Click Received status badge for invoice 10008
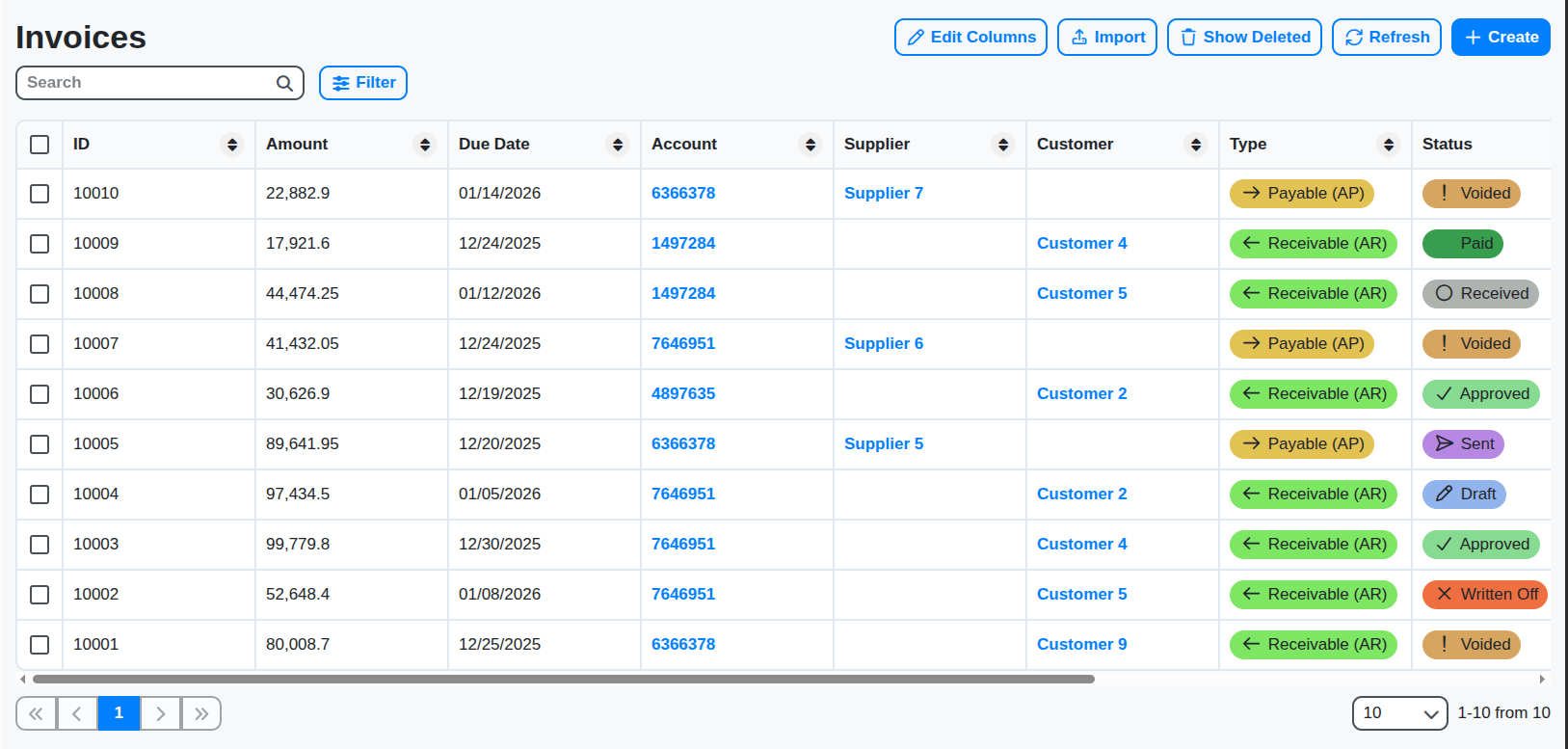 (1480, 294)
